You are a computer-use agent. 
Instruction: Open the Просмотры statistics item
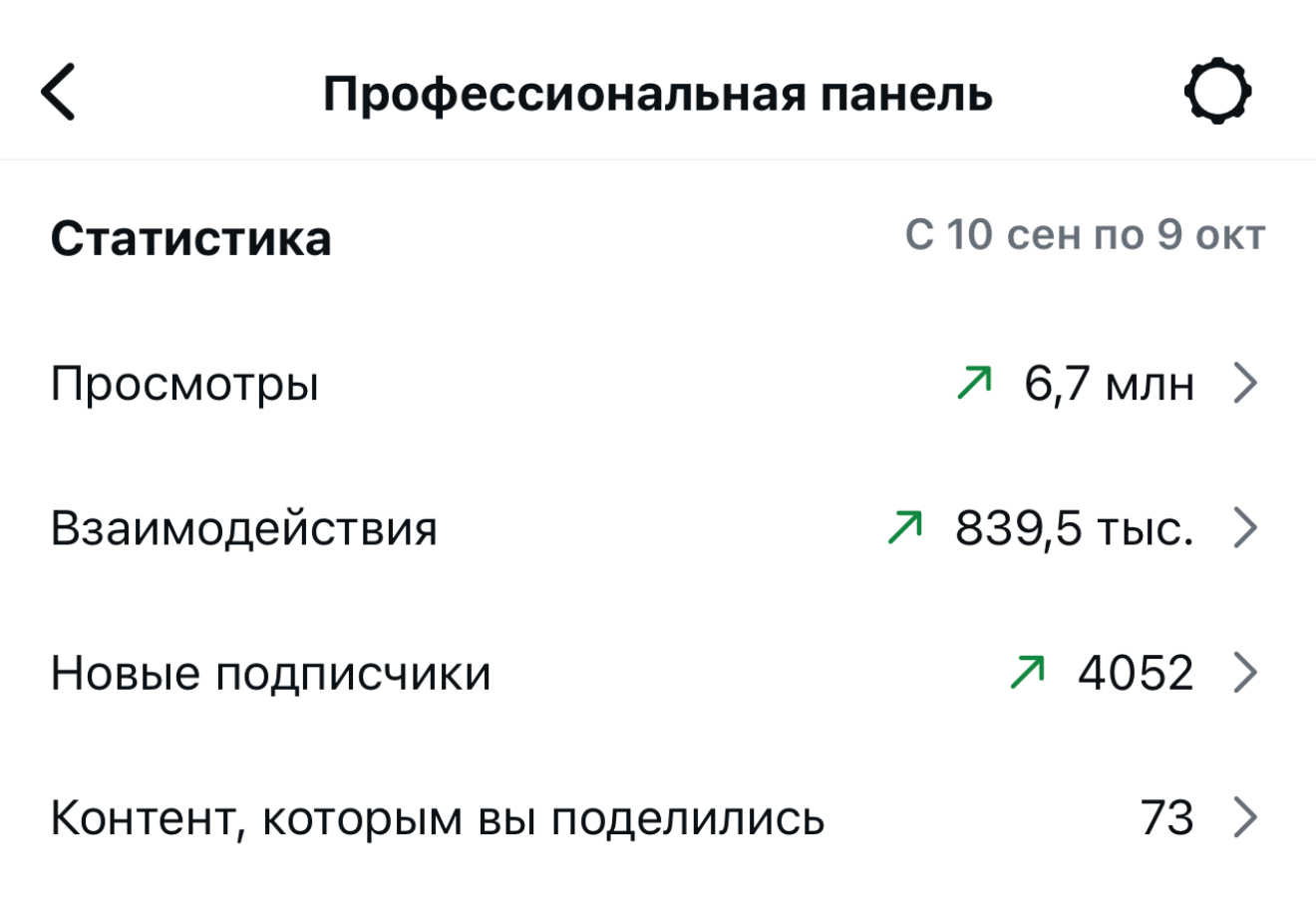pyautogui.click(x=184, y=384)
